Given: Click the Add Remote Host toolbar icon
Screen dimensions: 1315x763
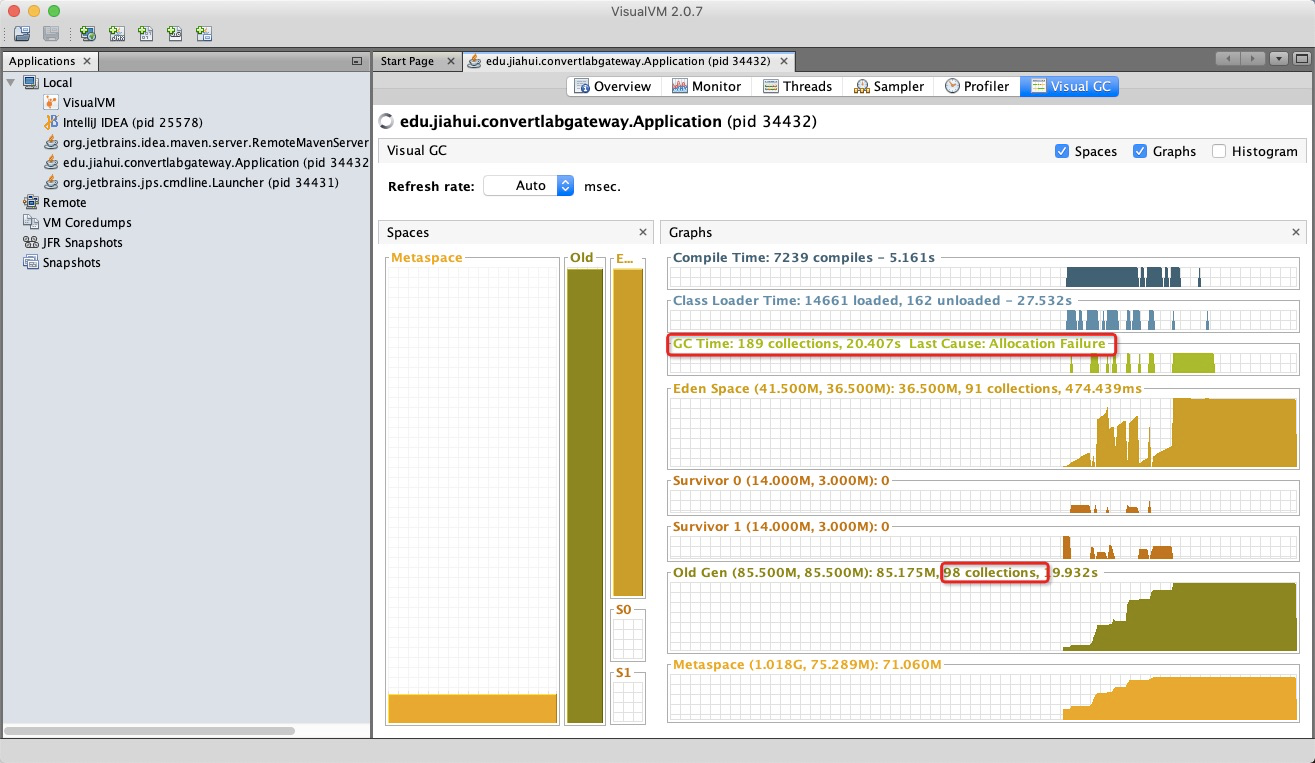Looking at the screenshot, I should (x=88, y=34).
